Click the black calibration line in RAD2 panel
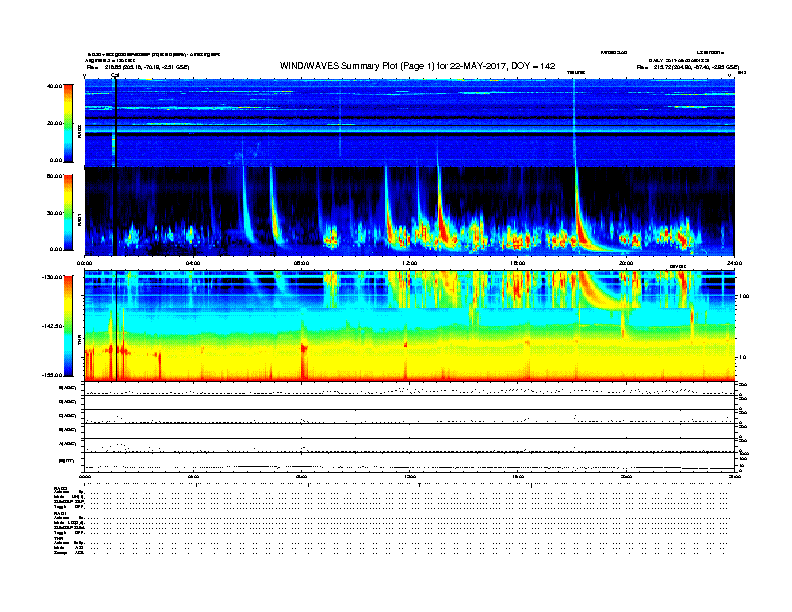 click(116, 123)
